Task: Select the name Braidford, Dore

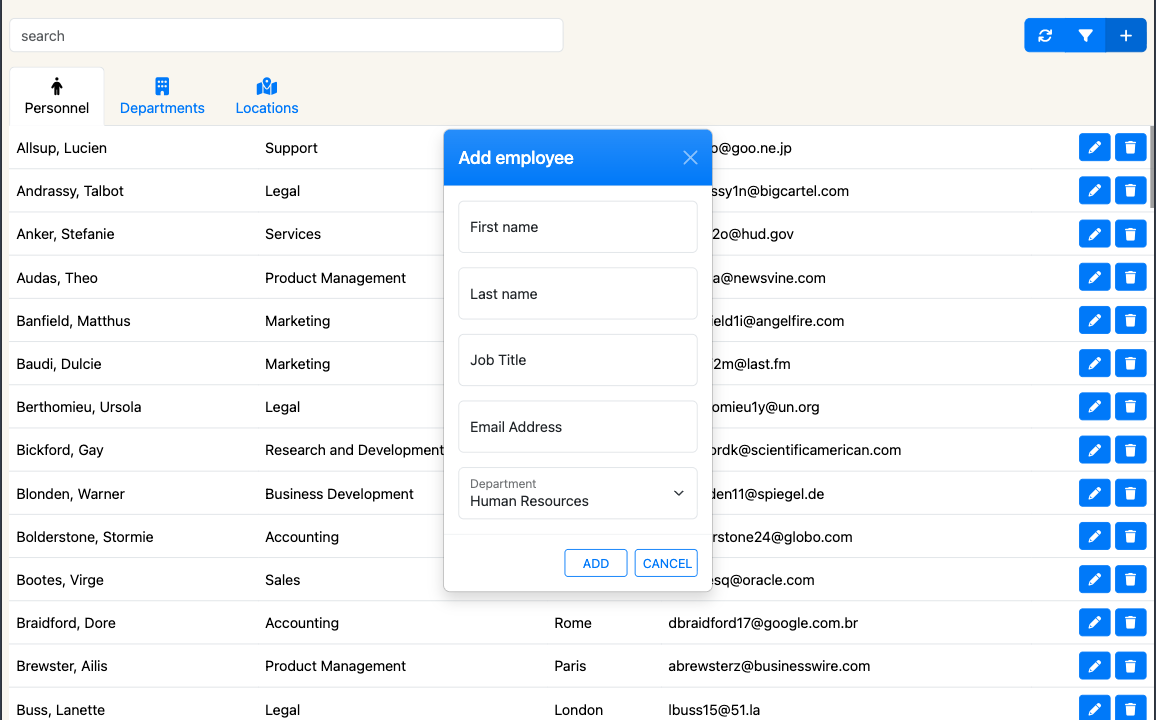Action: point(66,623)
